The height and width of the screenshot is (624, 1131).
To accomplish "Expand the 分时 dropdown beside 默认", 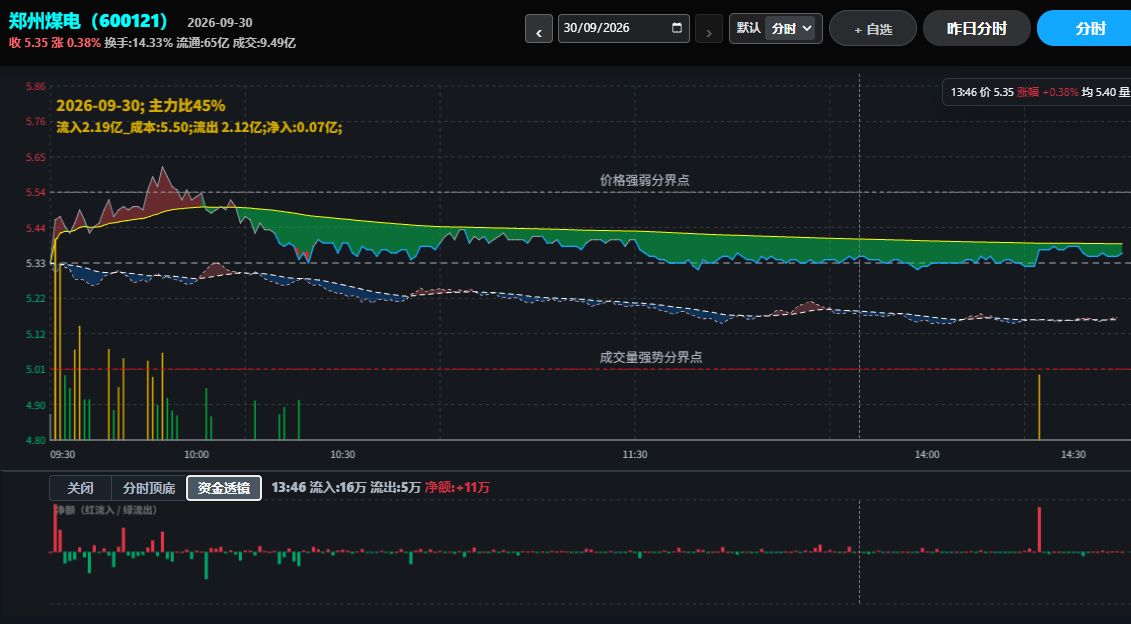I will (791, 29).
